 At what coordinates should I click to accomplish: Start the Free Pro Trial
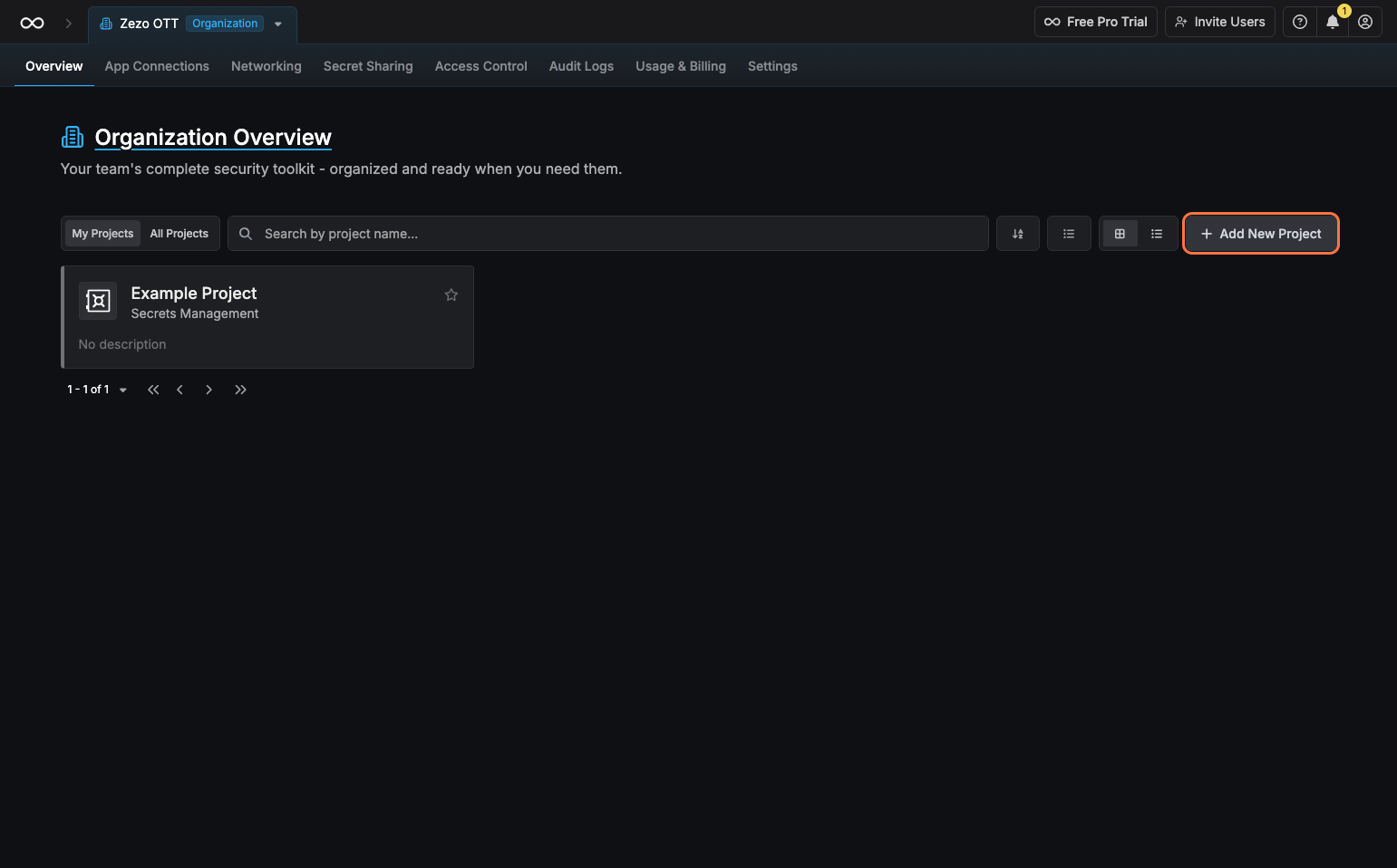pos(1095,23)
